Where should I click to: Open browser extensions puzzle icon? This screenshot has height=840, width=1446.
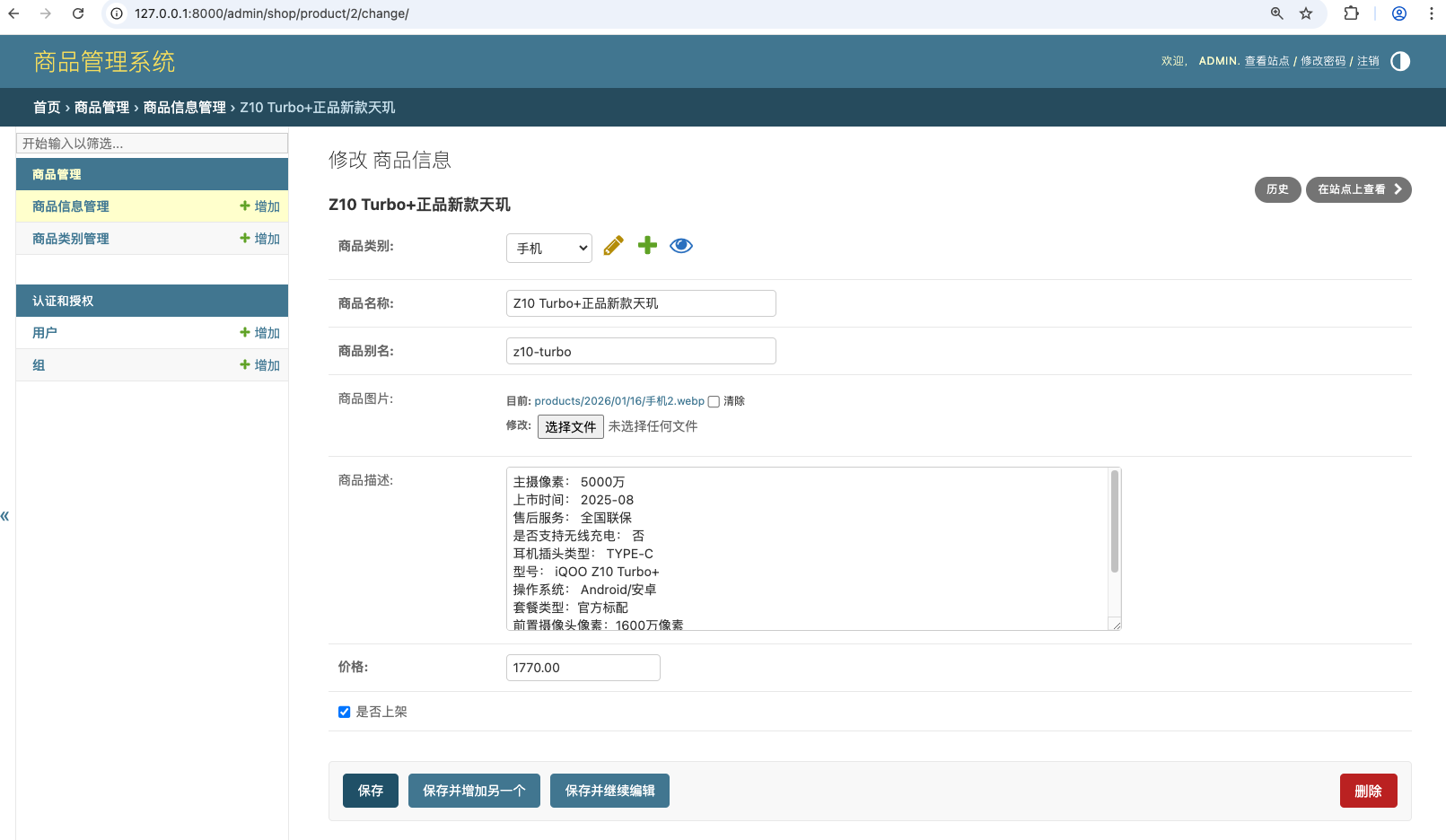click(1351, 13)
